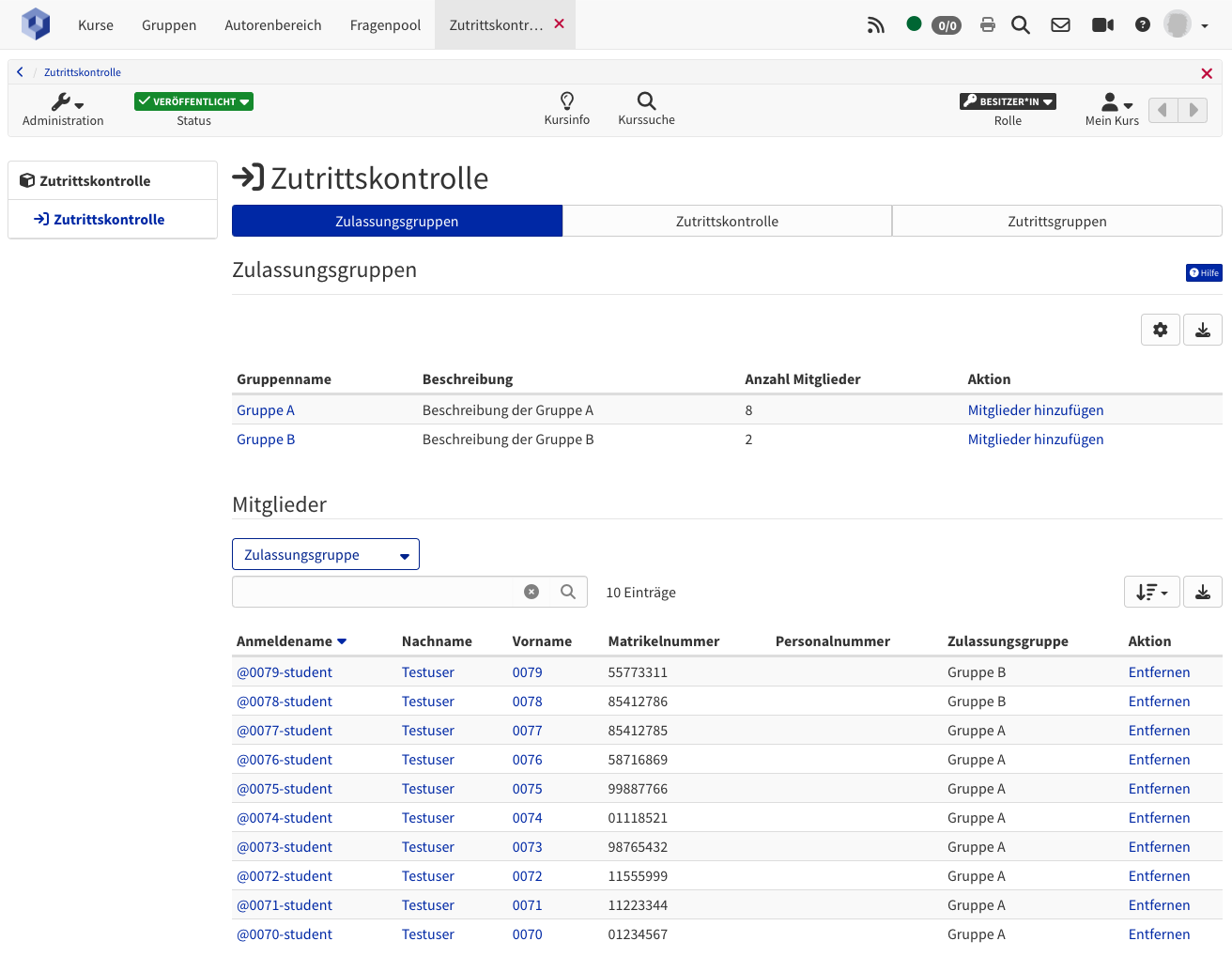This screenshot has height=972, width=1232.
Task: Click the video camera icon
Action: pyautogui.click(x=1102, y=25)
